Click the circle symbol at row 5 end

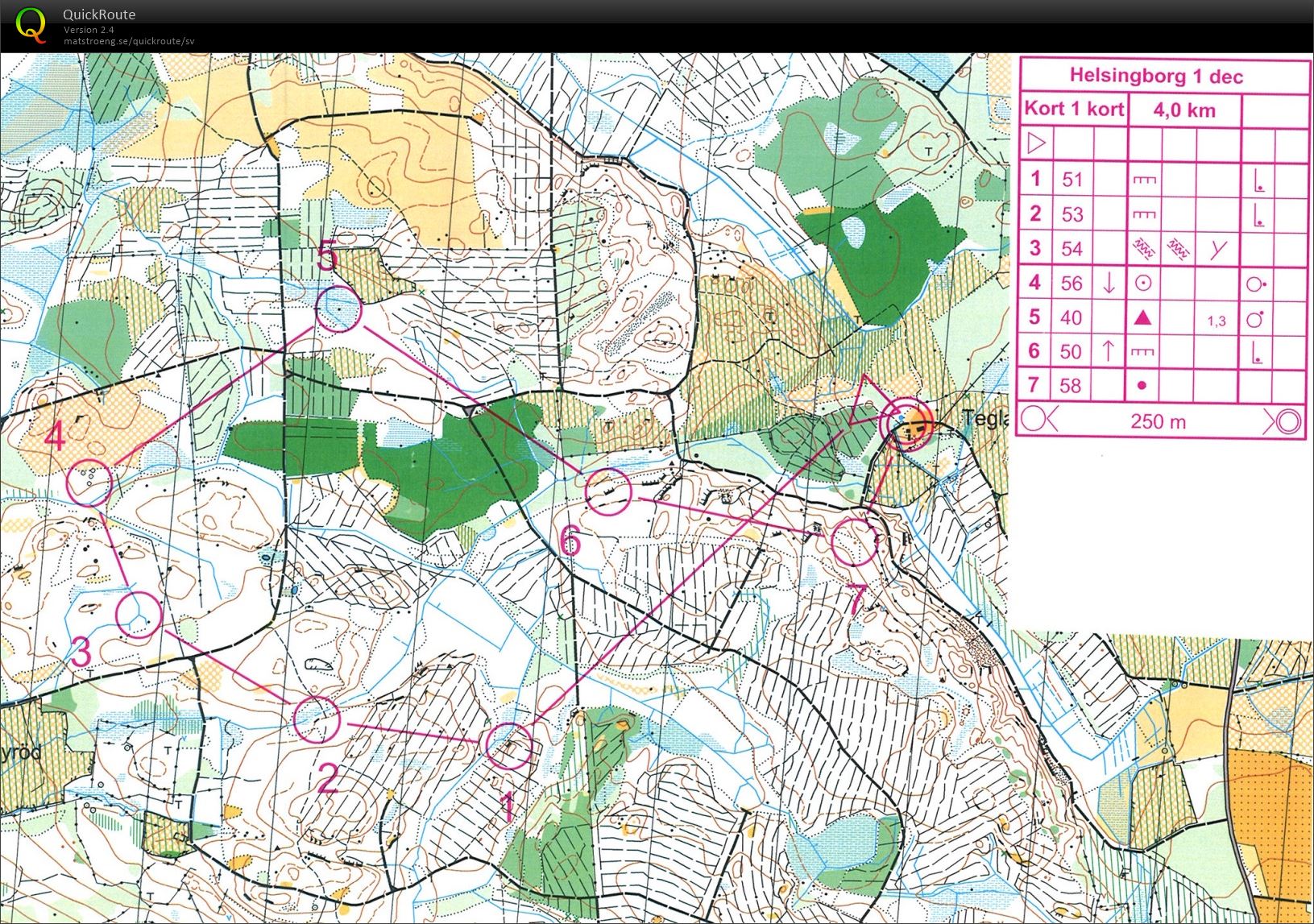click(x=1255, y=319)
